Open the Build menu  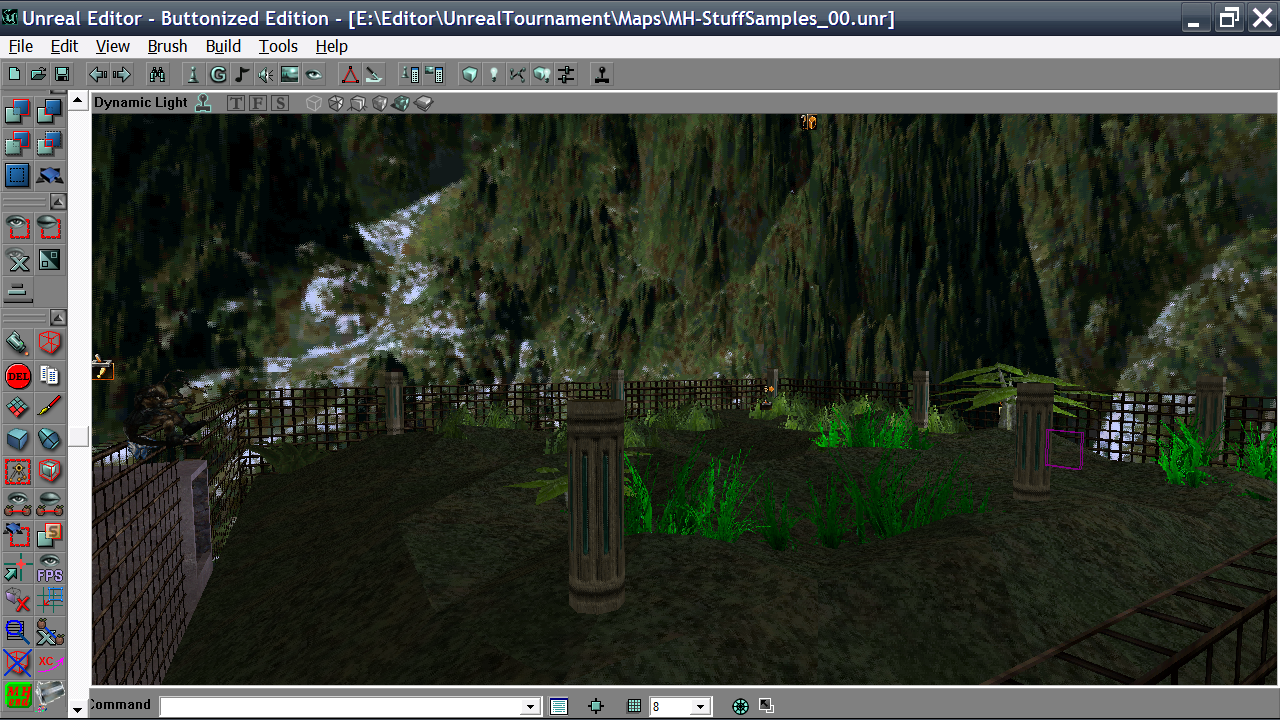point(223,46)
